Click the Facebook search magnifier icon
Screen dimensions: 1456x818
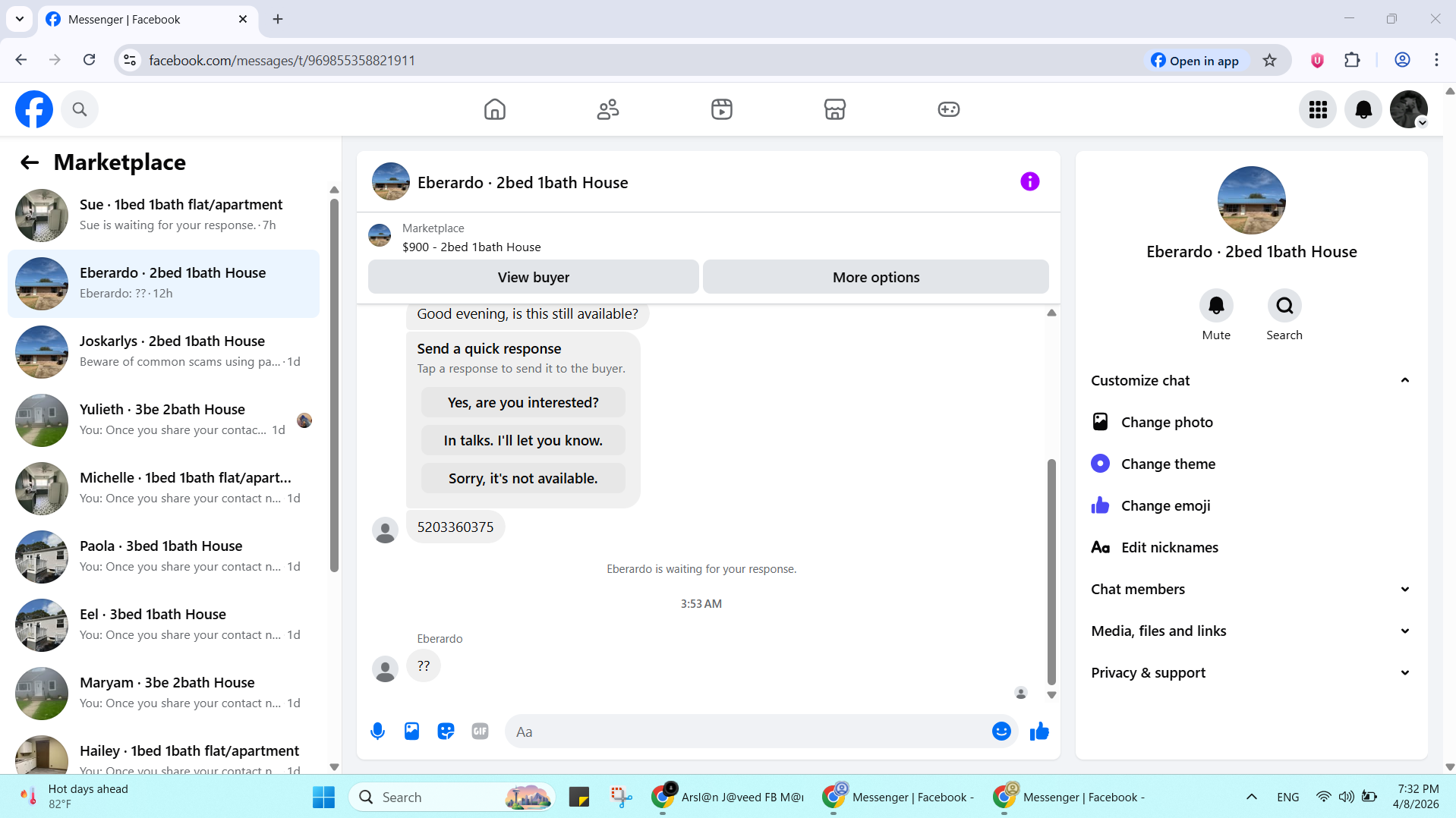[x=80, y=109]
